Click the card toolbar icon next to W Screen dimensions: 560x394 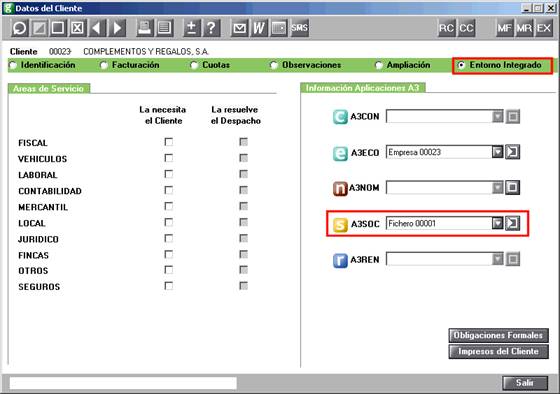pyautogui.click(x=279, y=28)
